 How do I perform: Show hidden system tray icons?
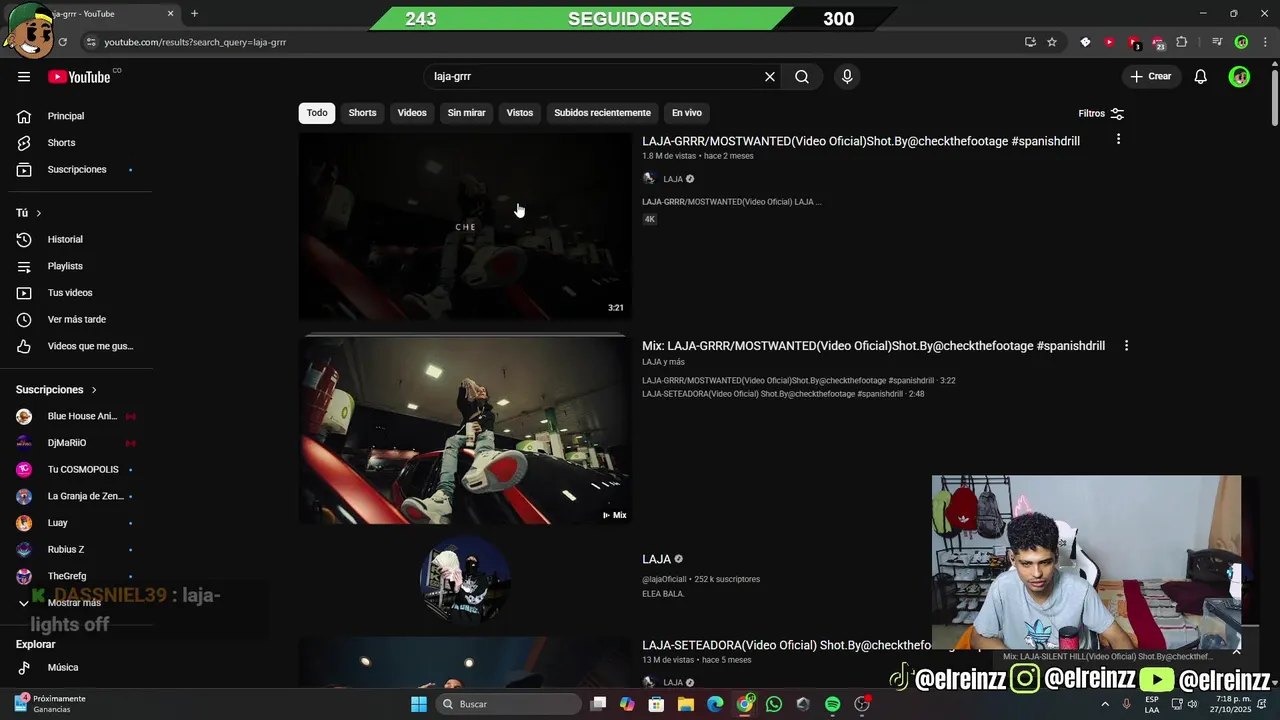pos(1105,704)
